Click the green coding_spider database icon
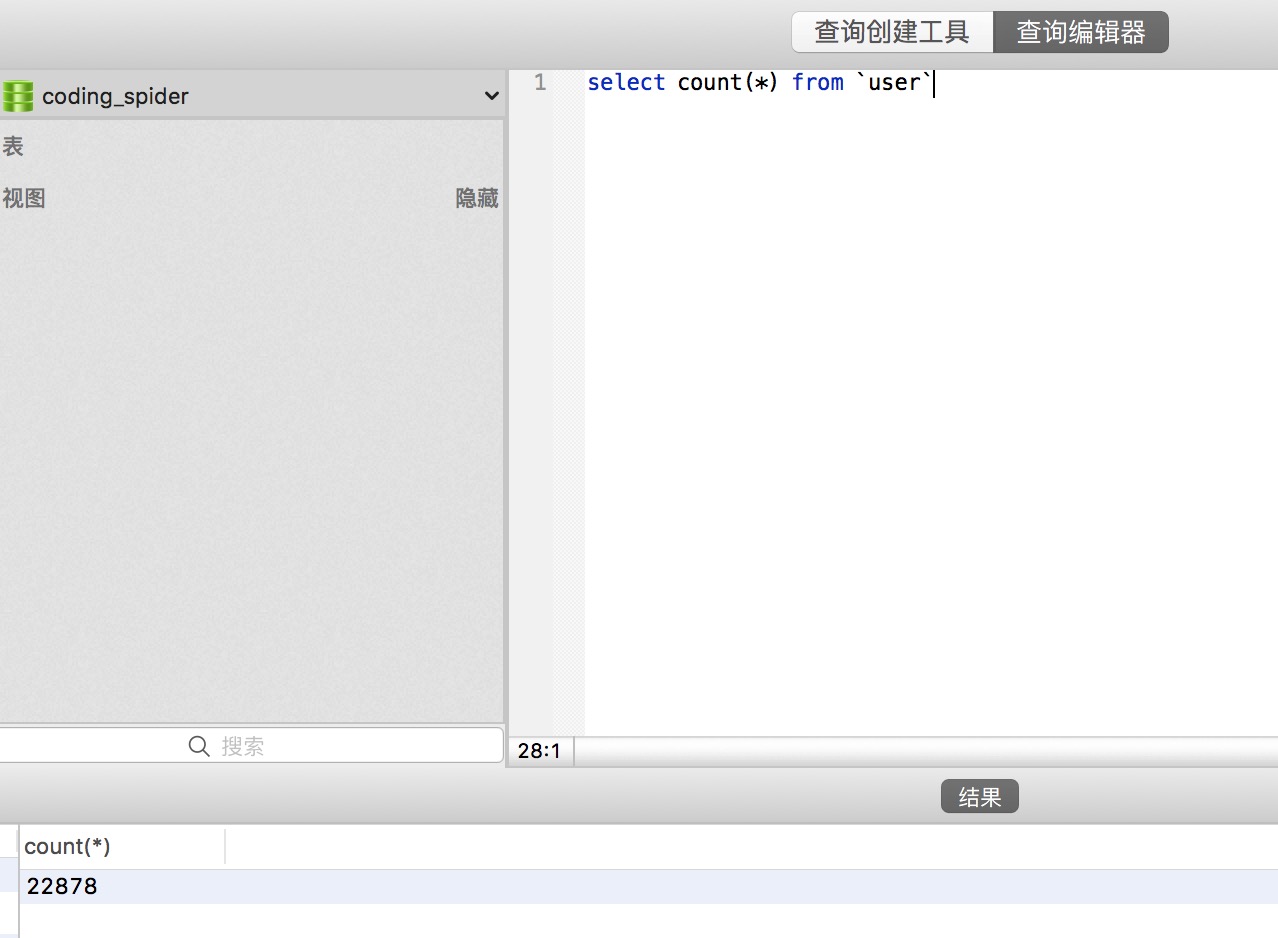This screenshot has width=1278, height=938. coord(18,96)
